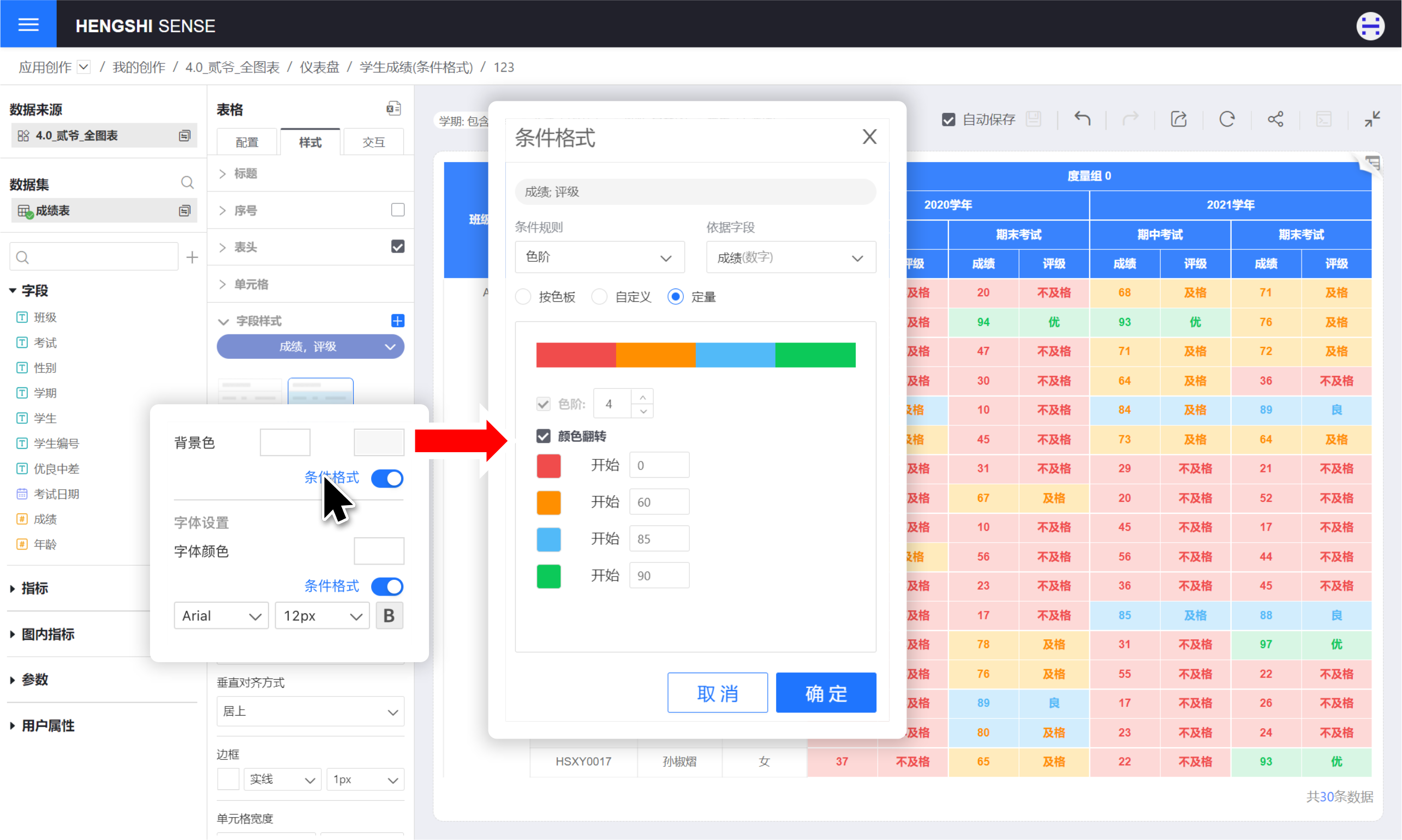Search datasets with magnifier icon

click(x=187, y=182)
